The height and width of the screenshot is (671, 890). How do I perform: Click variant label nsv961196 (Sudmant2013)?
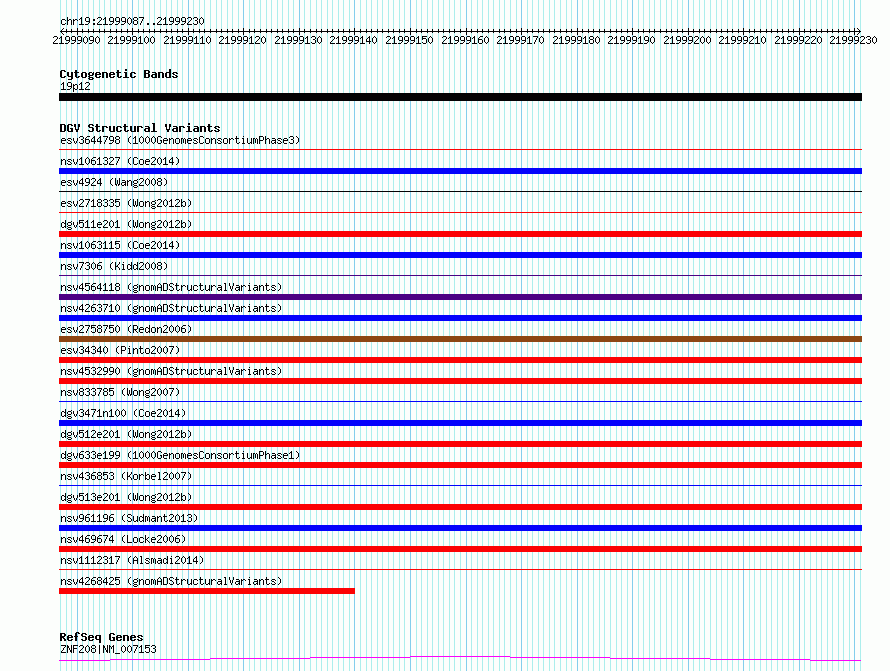coord(129,518)
